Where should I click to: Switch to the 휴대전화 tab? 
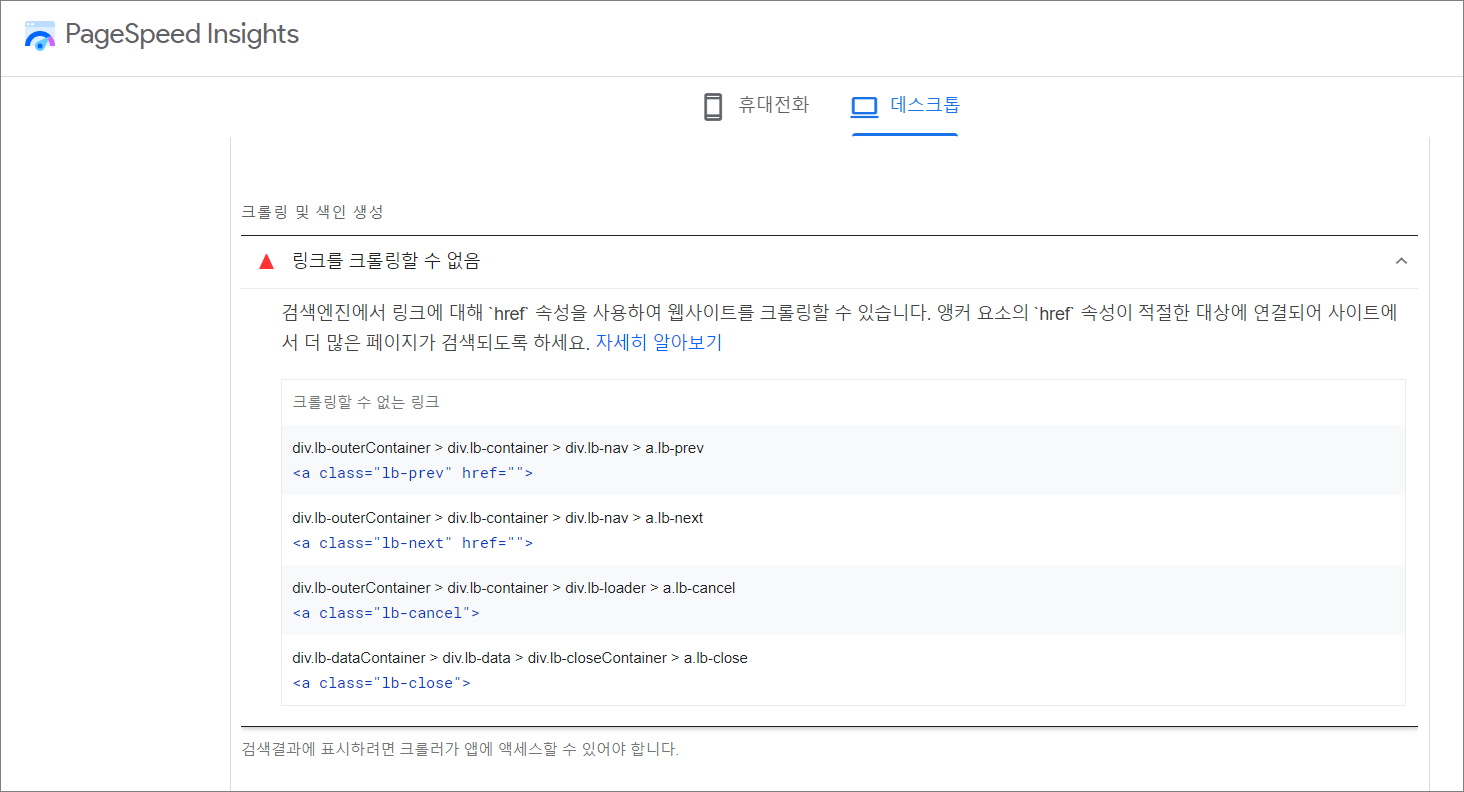(756, 106)
